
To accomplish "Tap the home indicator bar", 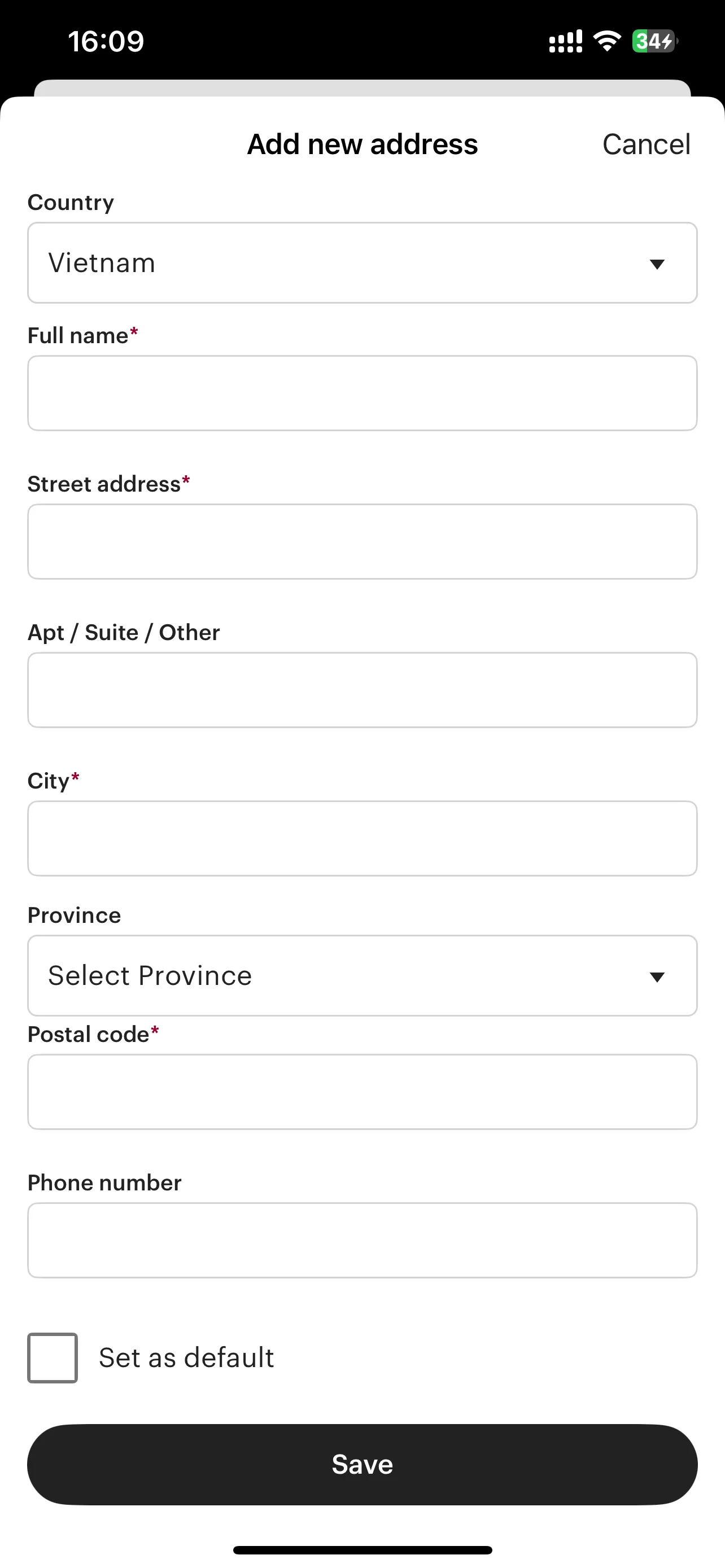I will pos(362,1550).
